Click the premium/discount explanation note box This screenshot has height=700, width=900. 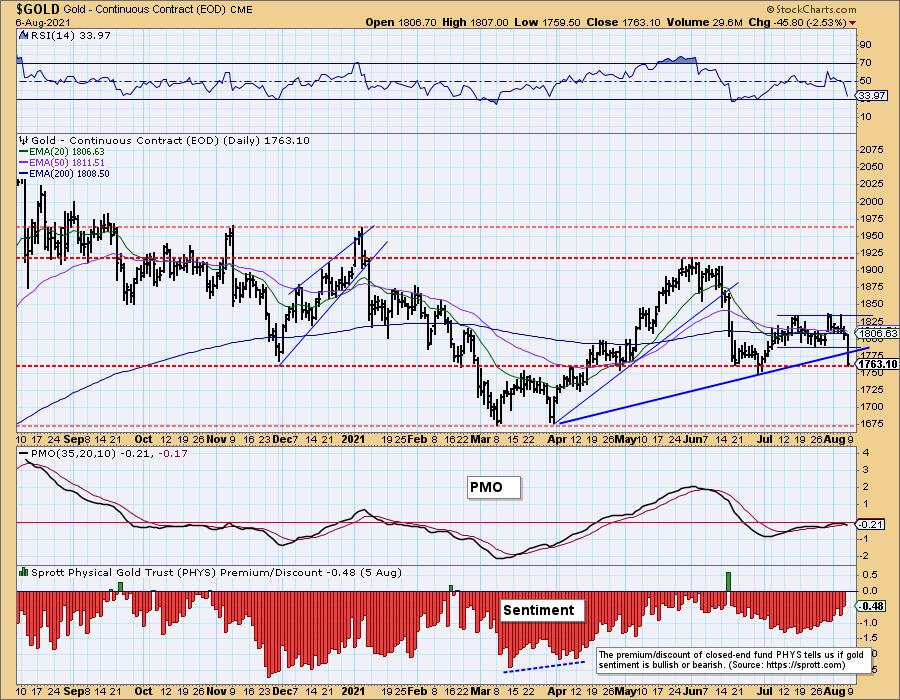pyautogui.click(x=732, y=660)
